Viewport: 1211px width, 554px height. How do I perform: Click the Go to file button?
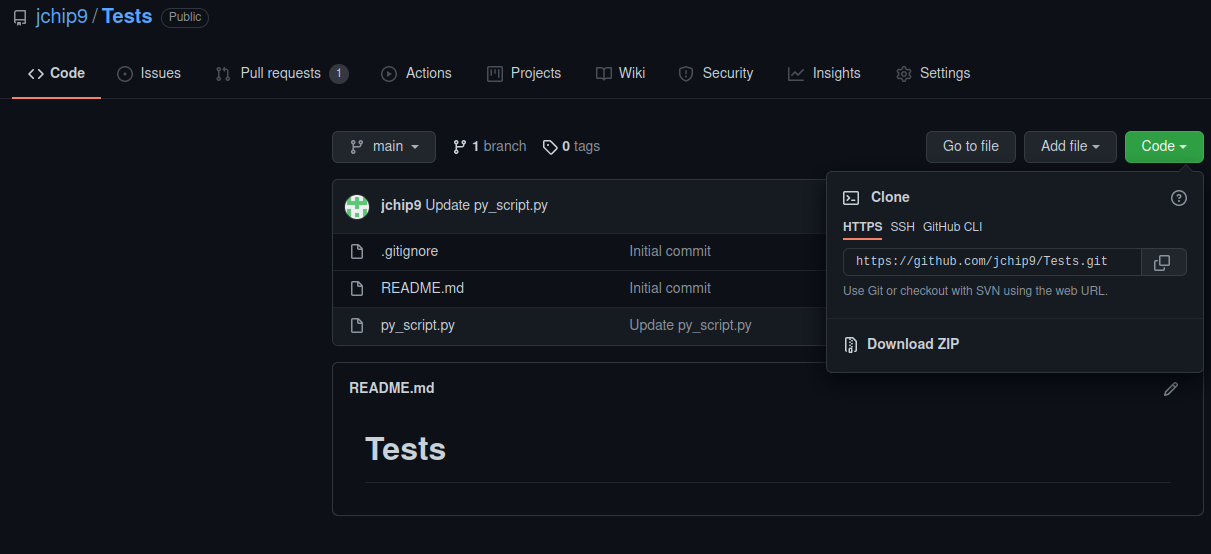coord(970,146)
